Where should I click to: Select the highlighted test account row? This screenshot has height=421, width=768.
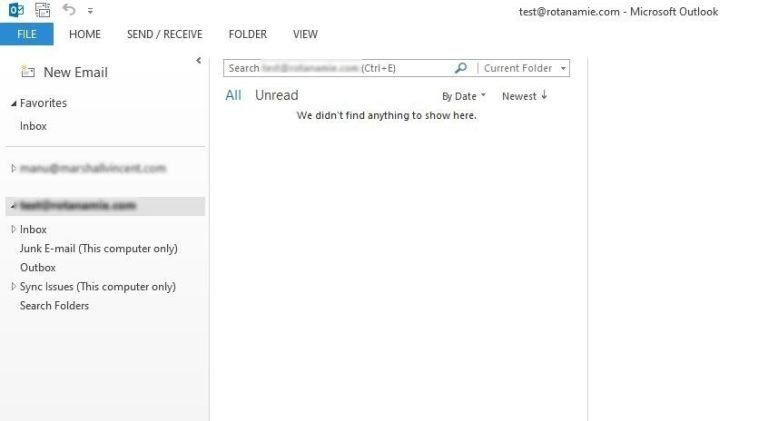105,206
